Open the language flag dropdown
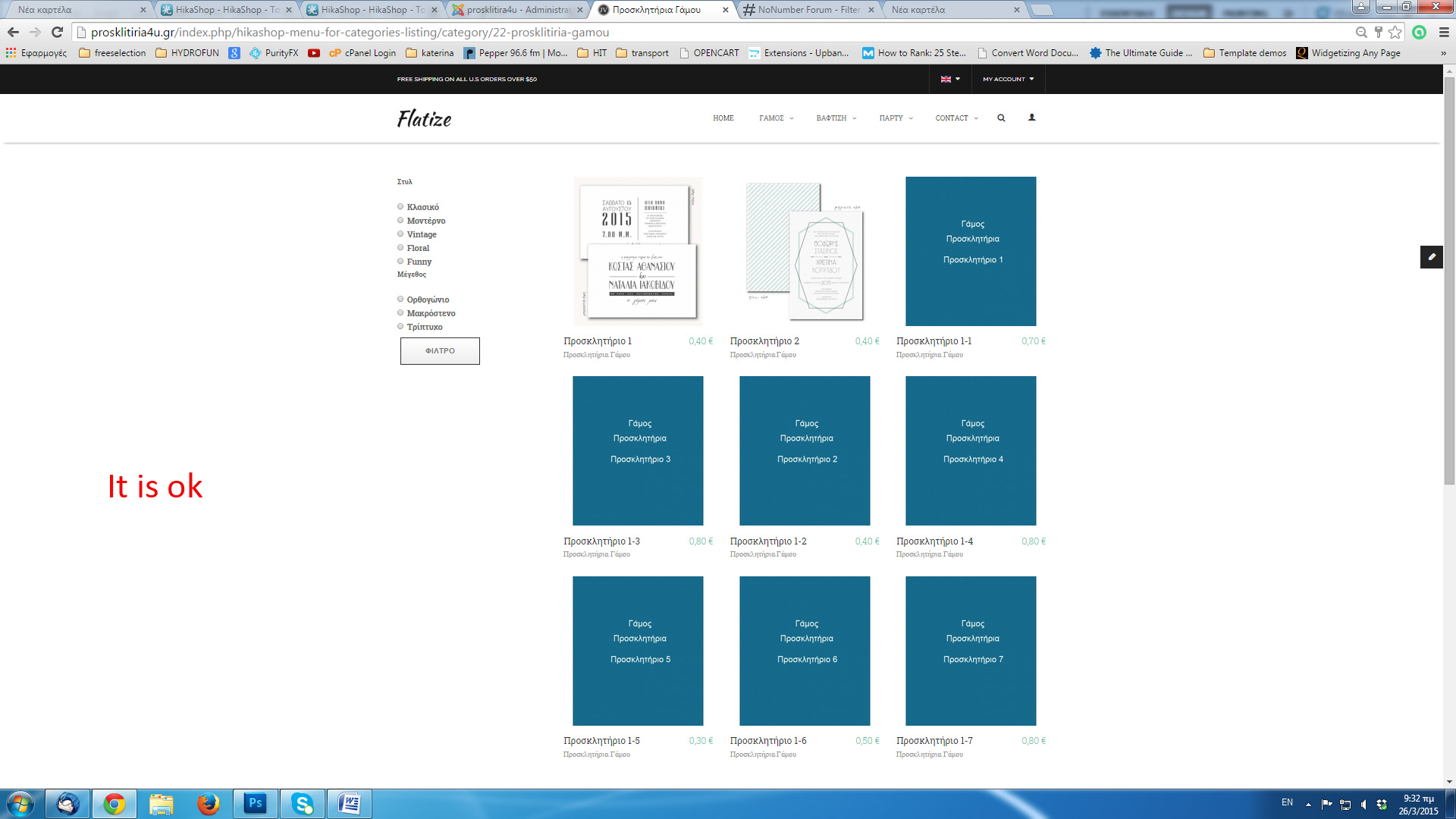 click(x=949, y=79)
